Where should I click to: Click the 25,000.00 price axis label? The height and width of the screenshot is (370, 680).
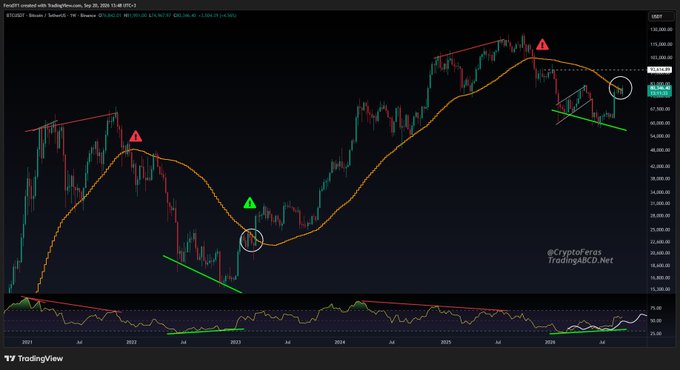click(660, 229)
